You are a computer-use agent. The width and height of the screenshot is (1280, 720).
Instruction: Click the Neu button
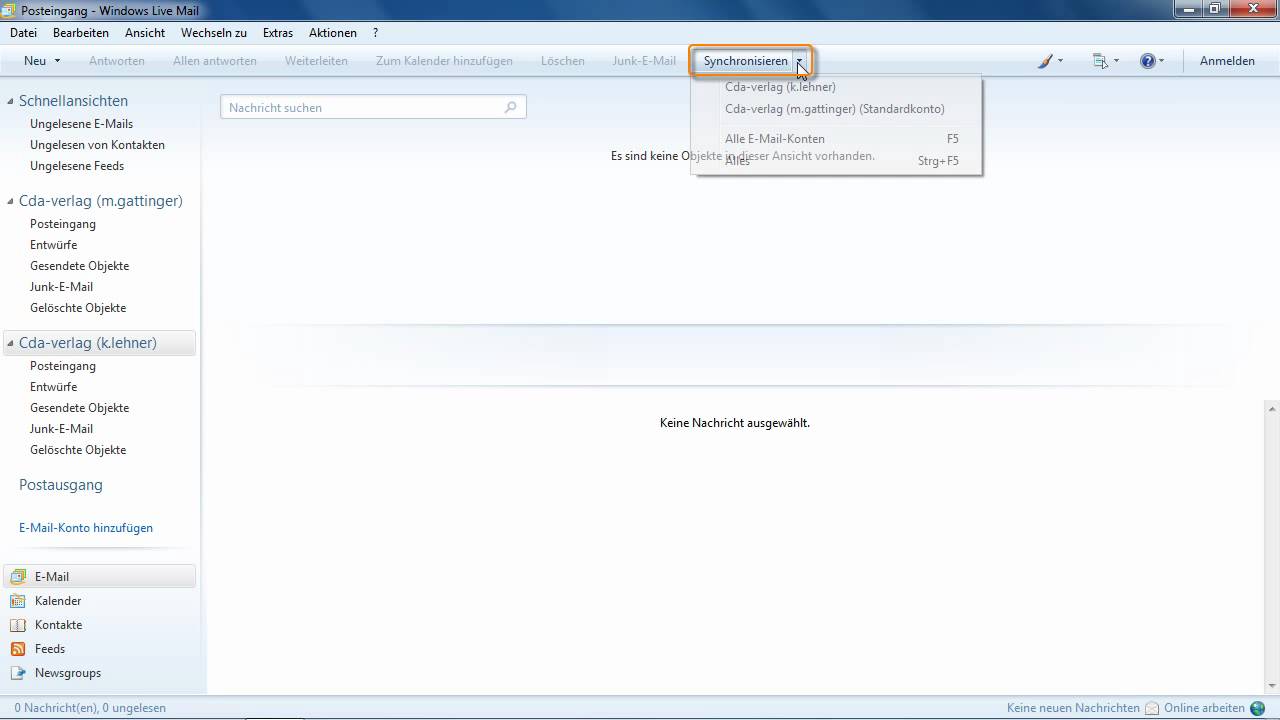(x=35, y=61)
